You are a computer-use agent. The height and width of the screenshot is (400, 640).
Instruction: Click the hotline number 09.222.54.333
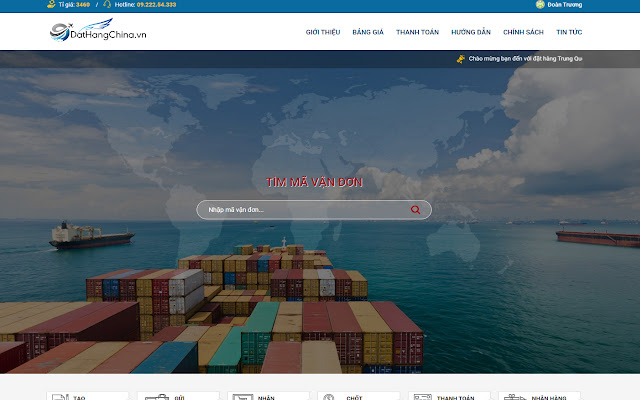156,4
